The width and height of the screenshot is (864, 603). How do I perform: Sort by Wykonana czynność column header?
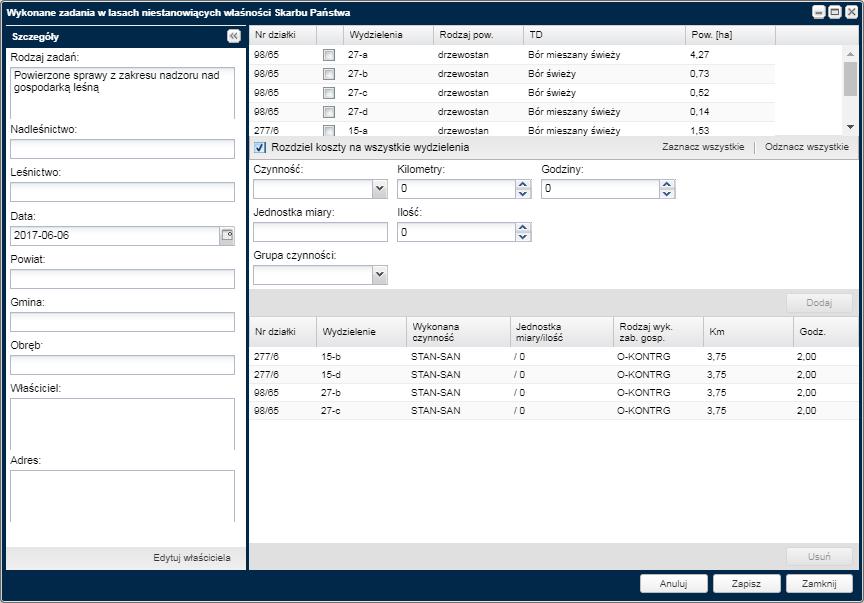tap(458, 332)
